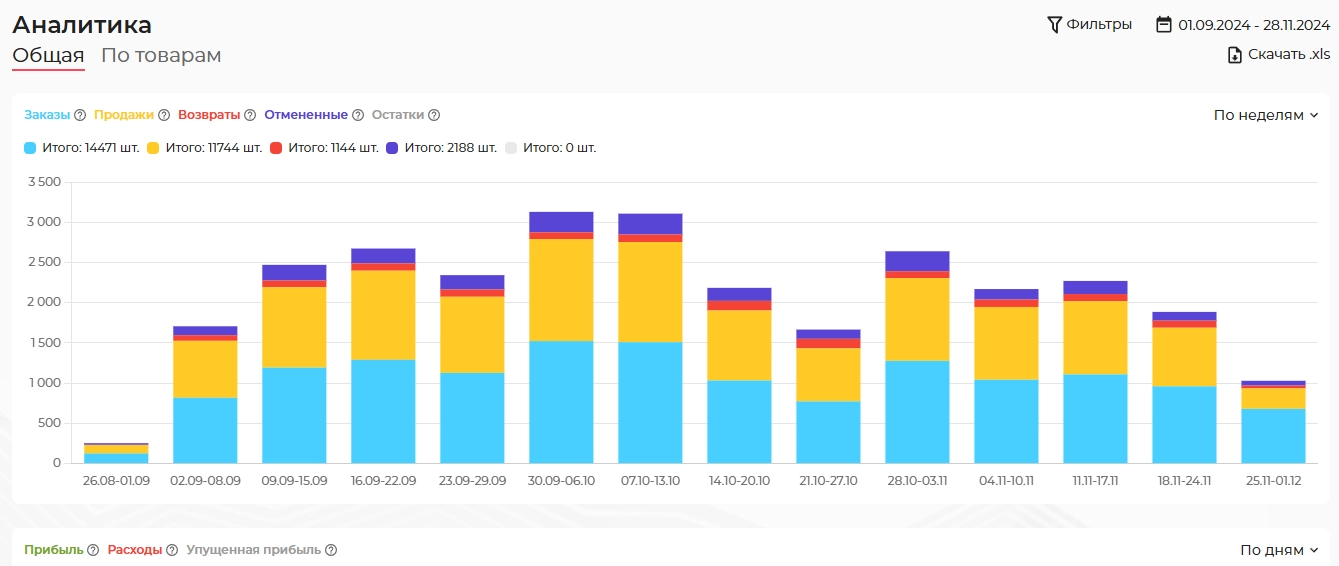1339x566 pixels.
Task: Toggle the Заказы series on the chart
Action: click(x=47, y=115)
